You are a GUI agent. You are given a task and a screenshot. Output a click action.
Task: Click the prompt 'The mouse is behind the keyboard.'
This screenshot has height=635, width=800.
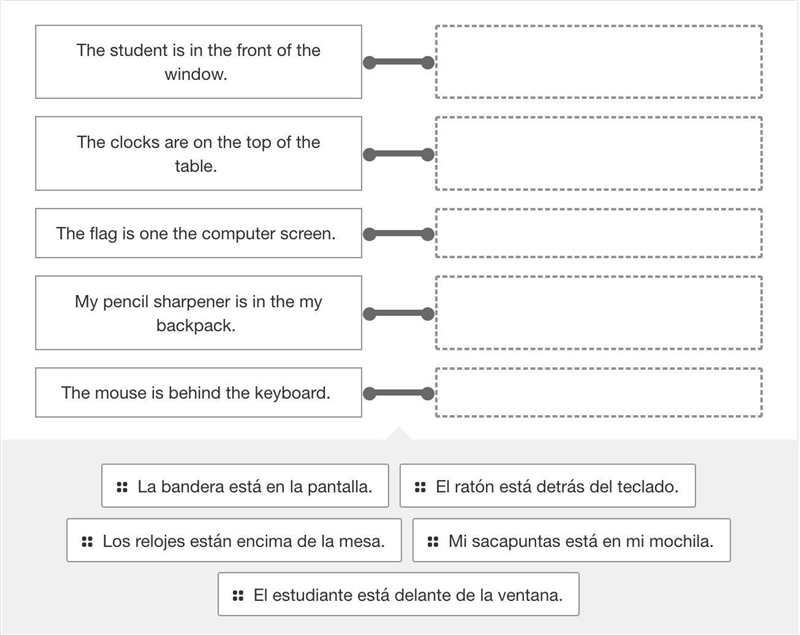click(198, 392)
